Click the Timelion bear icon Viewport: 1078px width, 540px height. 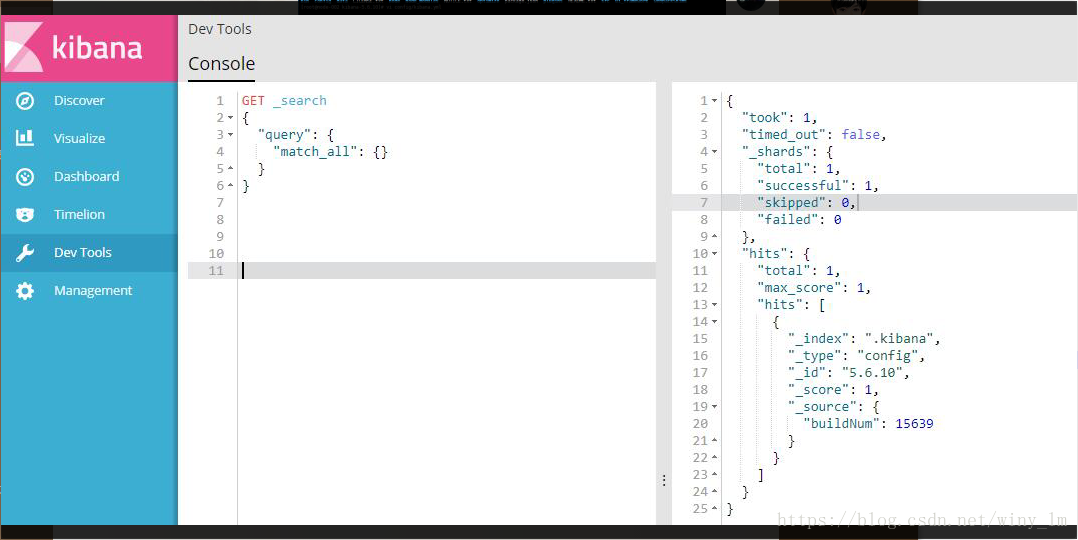[x=25, y=215]
